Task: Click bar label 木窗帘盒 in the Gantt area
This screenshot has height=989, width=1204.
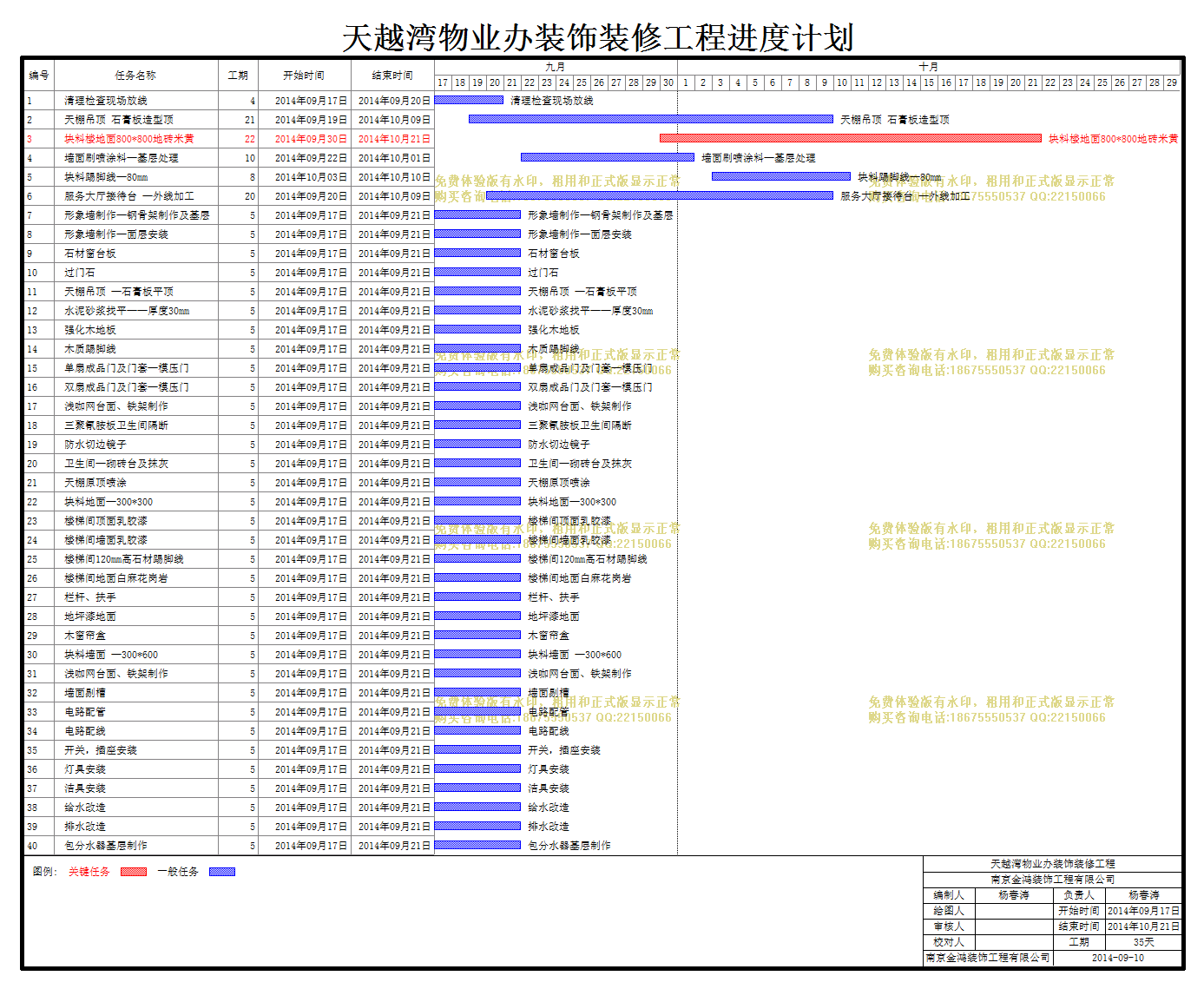Action: tap(549, 636)
